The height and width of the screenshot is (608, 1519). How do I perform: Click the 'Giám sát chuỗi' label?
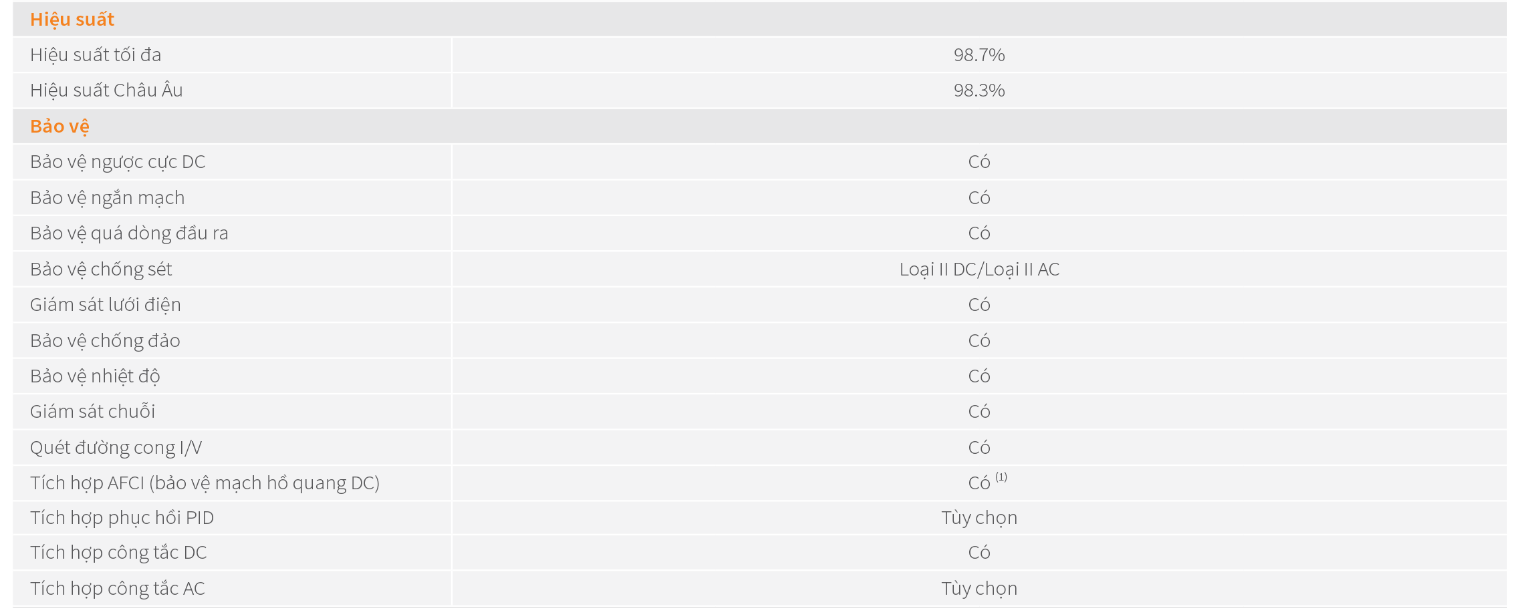click(x=92, y=411)
